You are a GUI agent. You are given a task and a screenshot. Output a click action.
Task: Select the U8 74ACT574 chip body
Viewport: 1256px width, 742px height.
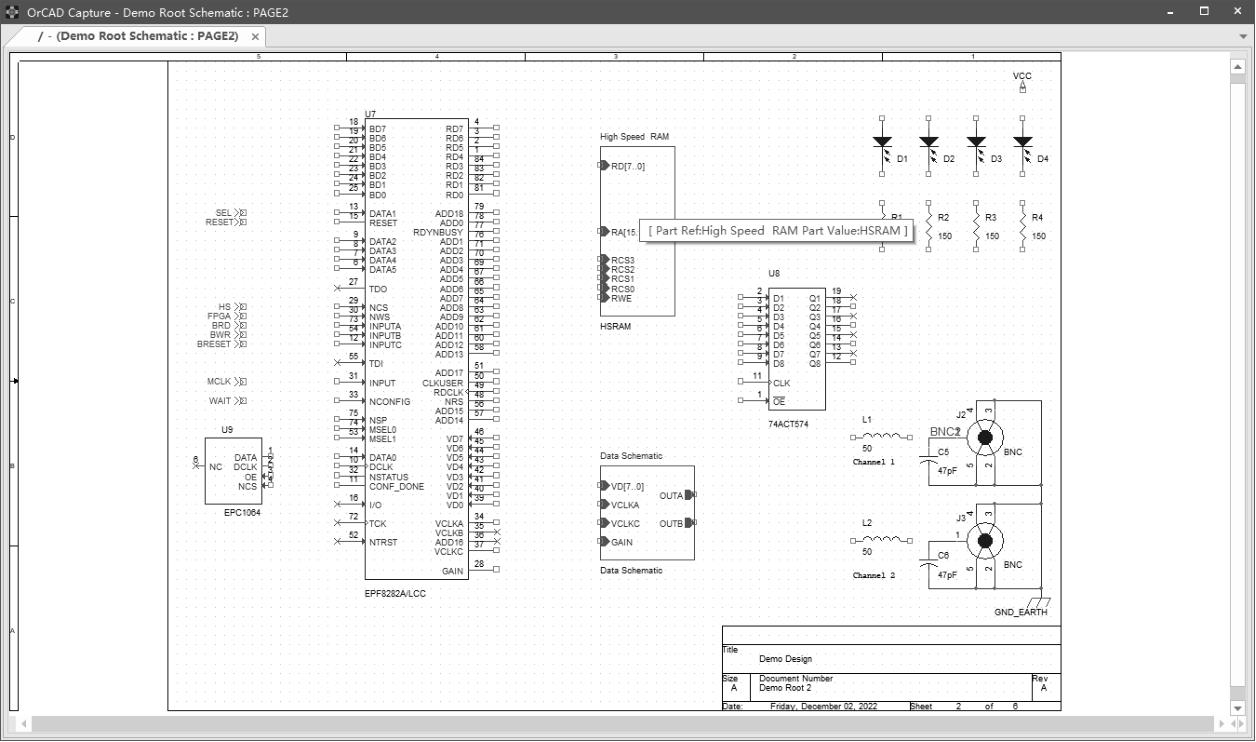point(797,349)
